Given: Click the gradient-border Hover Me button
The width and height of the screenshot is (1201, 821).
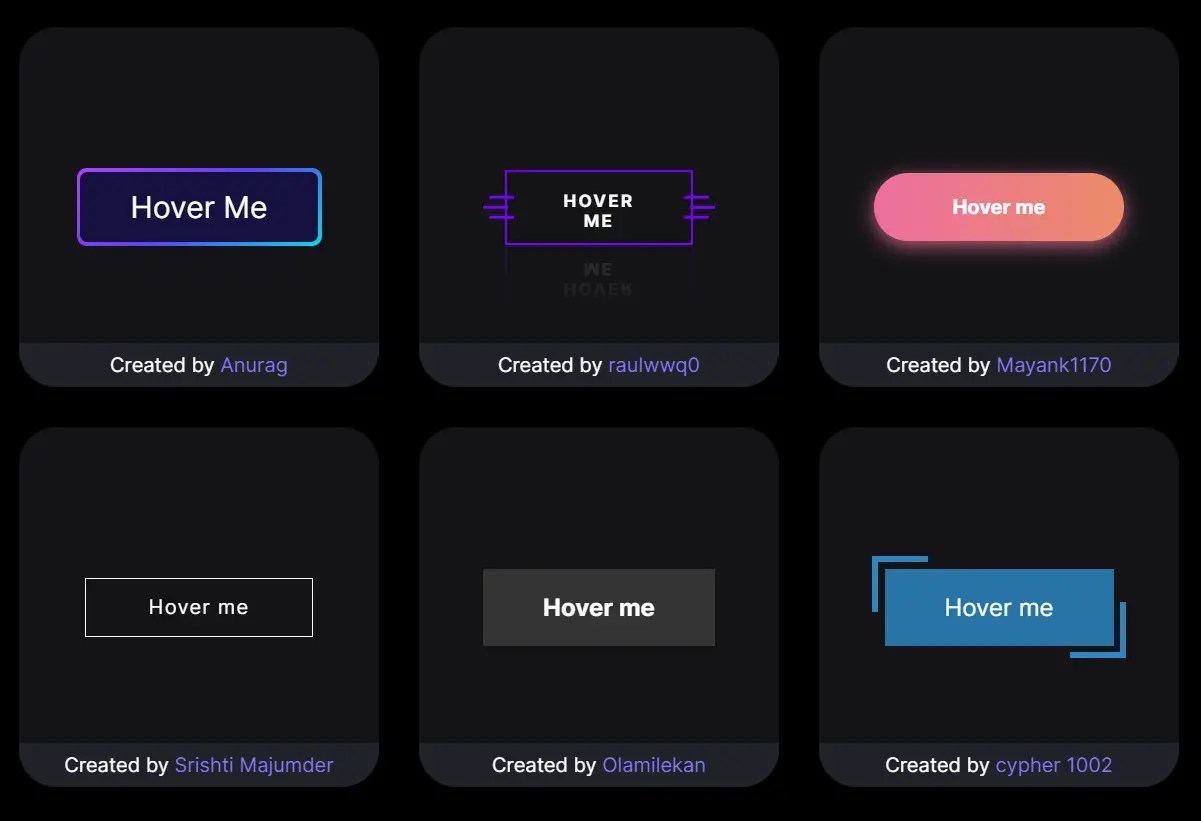Looking at the screenshot, I should (198, 207).
